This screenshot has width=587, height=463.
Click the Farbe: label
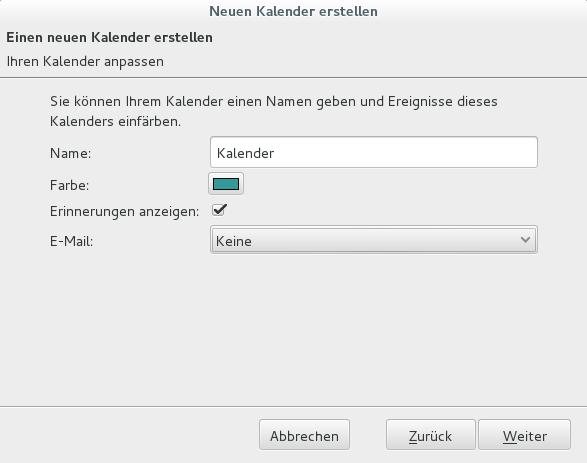click(70, 185)
